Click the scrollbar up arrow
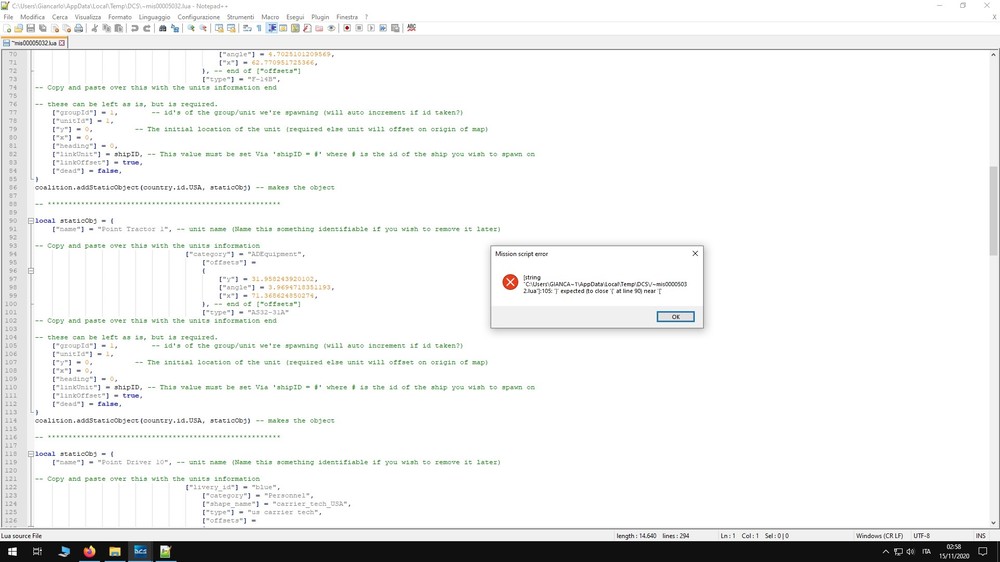This screenshot has height=562, width=1000. (x=994, y=55)
